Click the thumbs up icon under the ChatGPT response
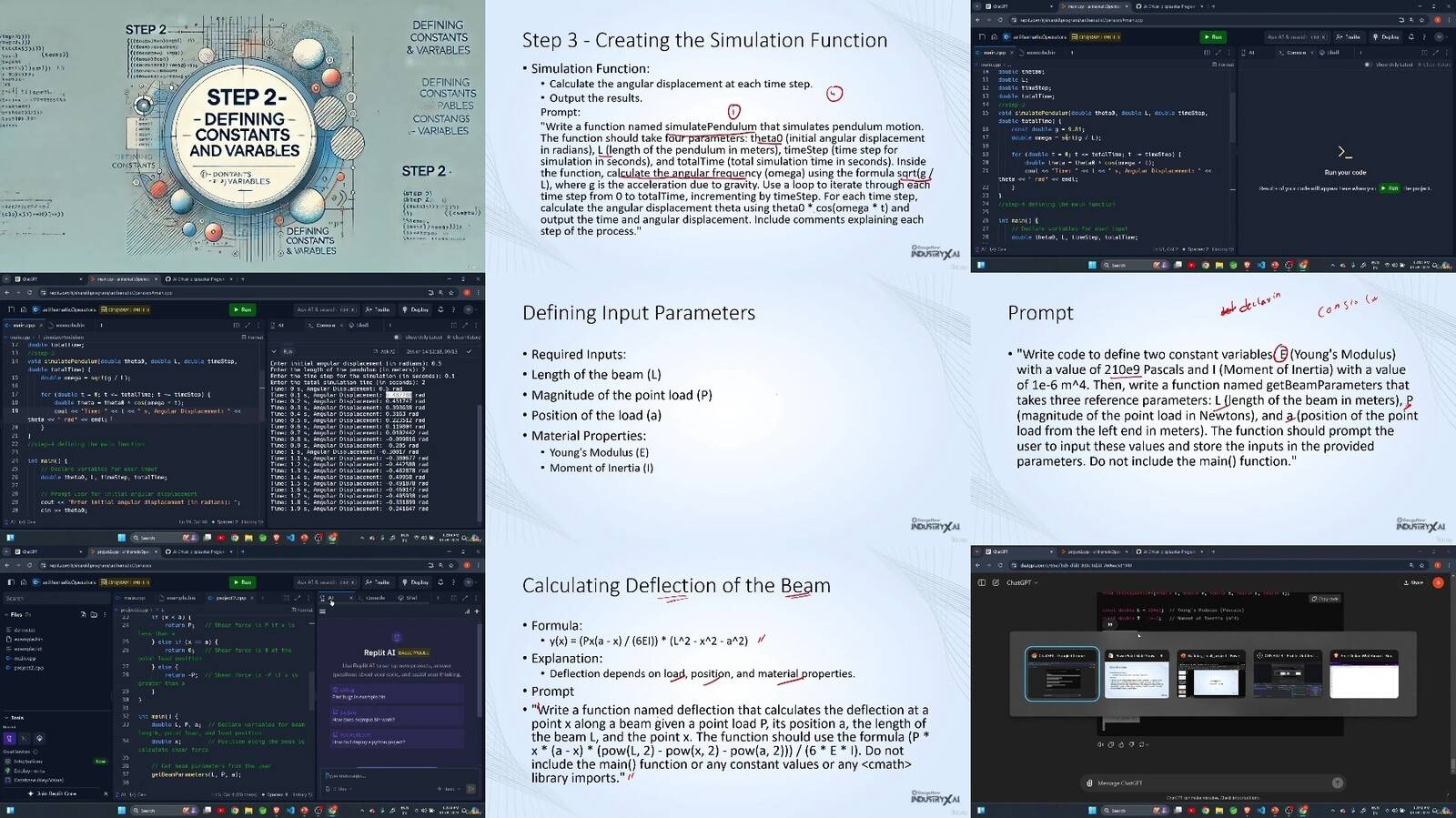This screenshot has width=1456, height=818. pyautogui.click(x=1121, y=744)
